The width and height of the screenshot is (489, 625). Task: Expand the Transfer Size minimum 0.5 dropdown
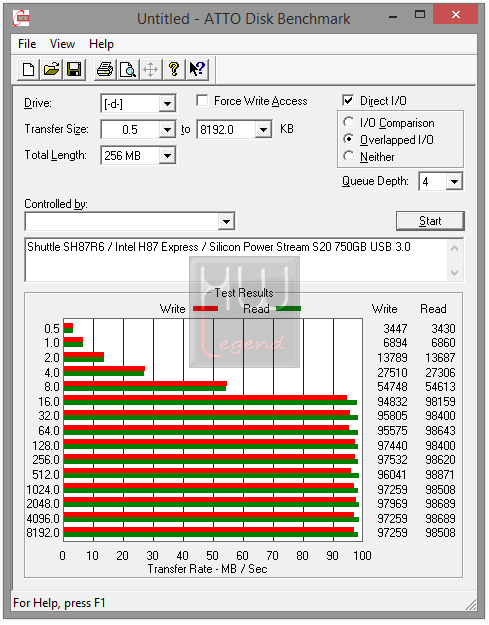[167, 130]
